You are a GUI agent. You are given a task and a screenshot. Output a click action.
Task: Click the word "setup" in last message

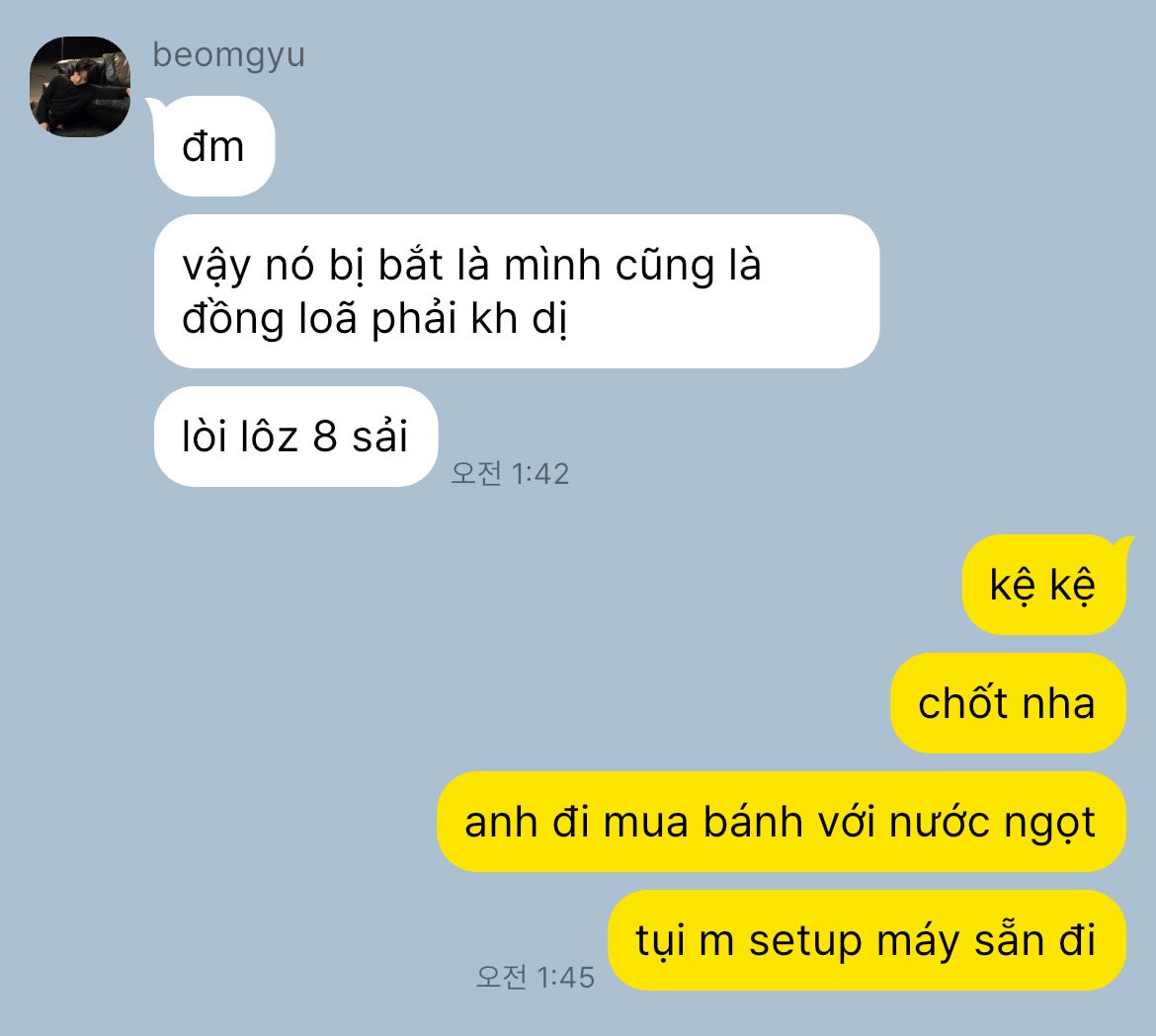tap(805, 942)
